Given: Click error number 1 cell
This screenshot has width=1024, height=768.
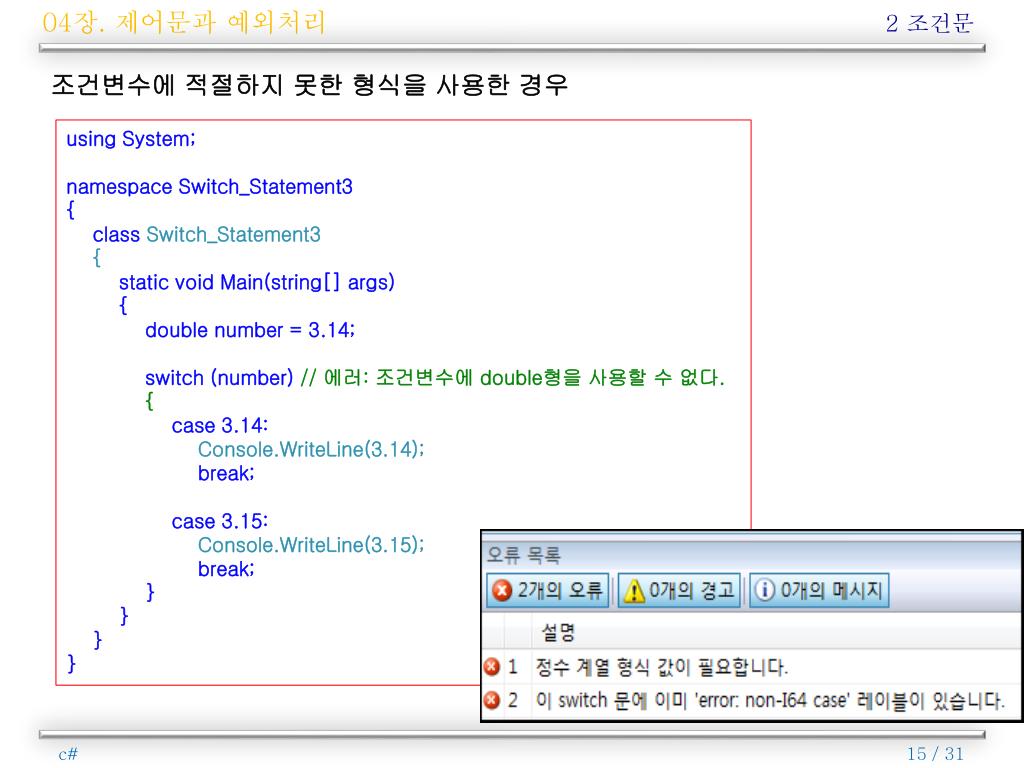Looking at the screenshot, I should tap(513, 667).
